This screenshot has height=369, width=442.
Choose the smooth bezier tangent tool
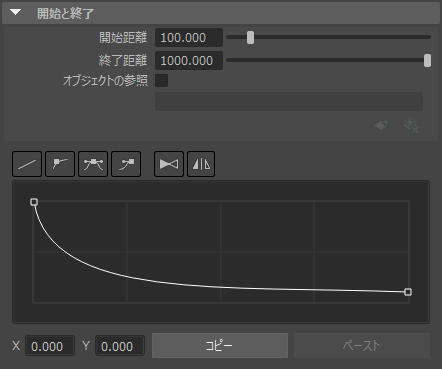93,164
